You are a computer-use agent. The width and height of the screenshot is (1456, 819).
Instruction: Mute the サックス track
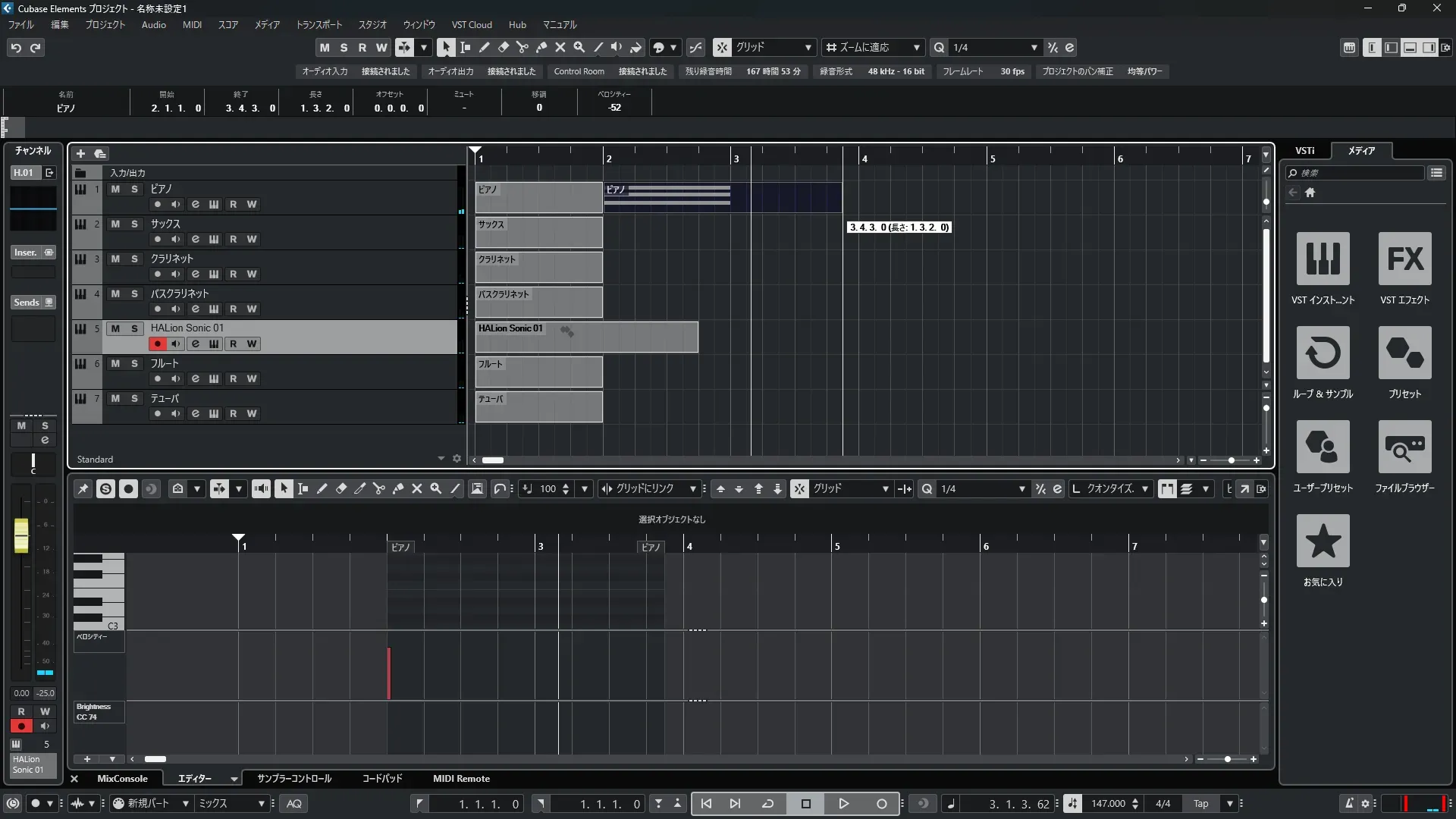115,224
